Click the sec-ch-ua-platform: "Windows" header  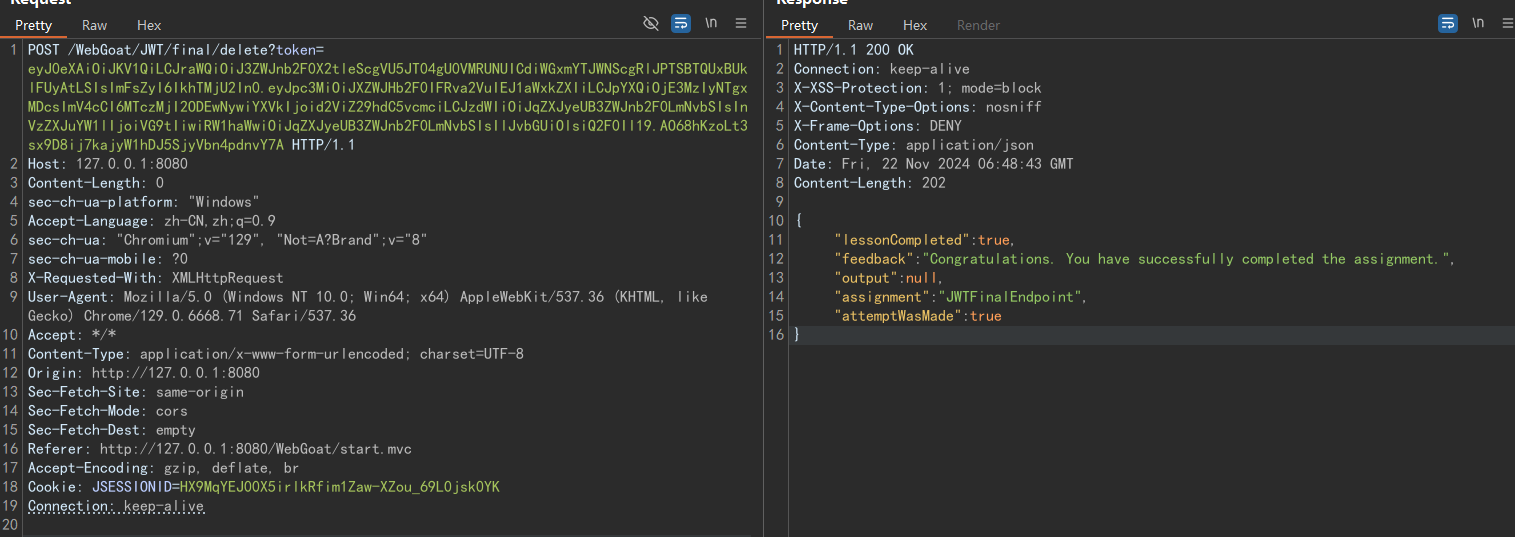tap(144, 202)
